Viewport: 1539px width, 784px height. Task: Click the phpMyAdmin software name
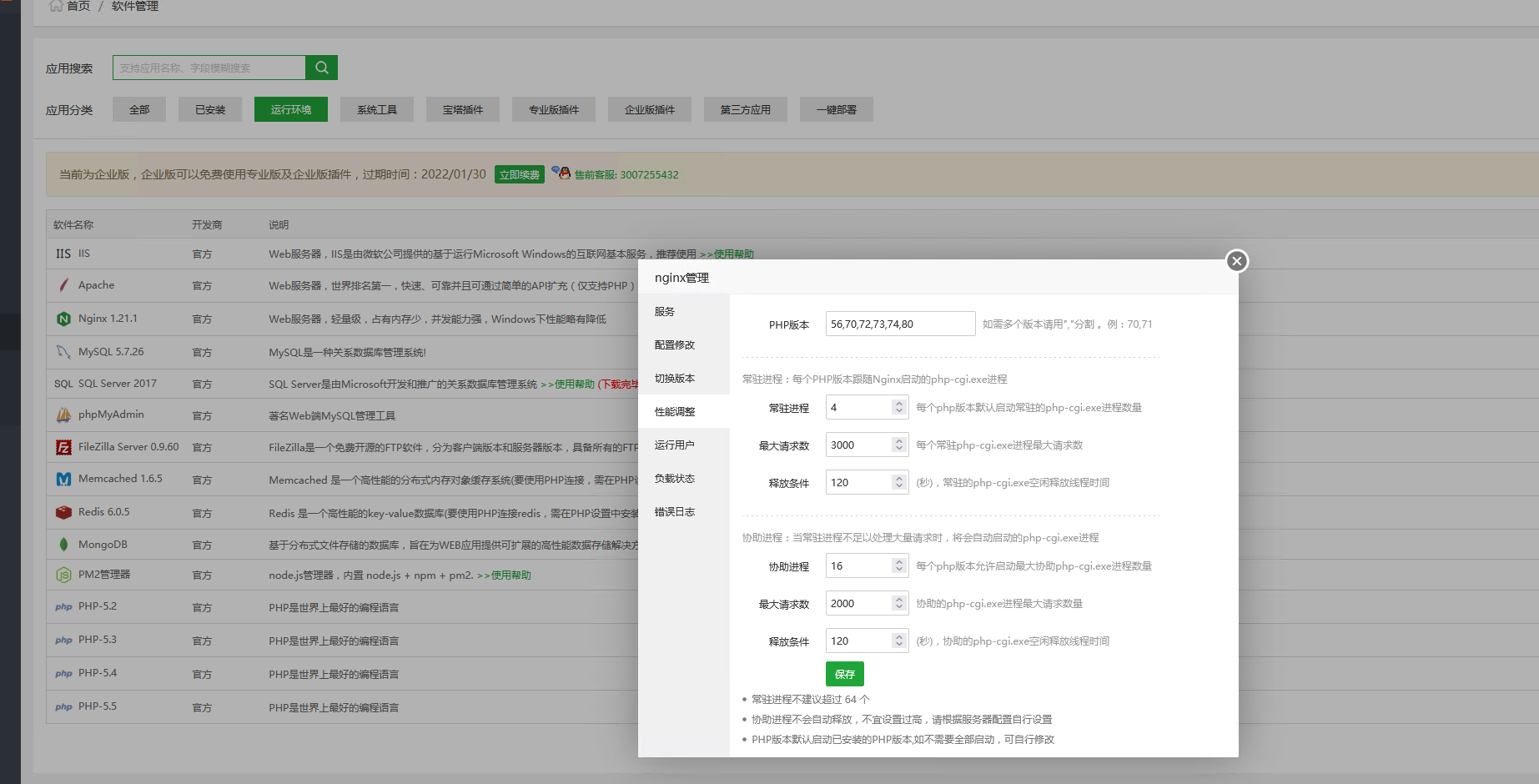point(111,415)
